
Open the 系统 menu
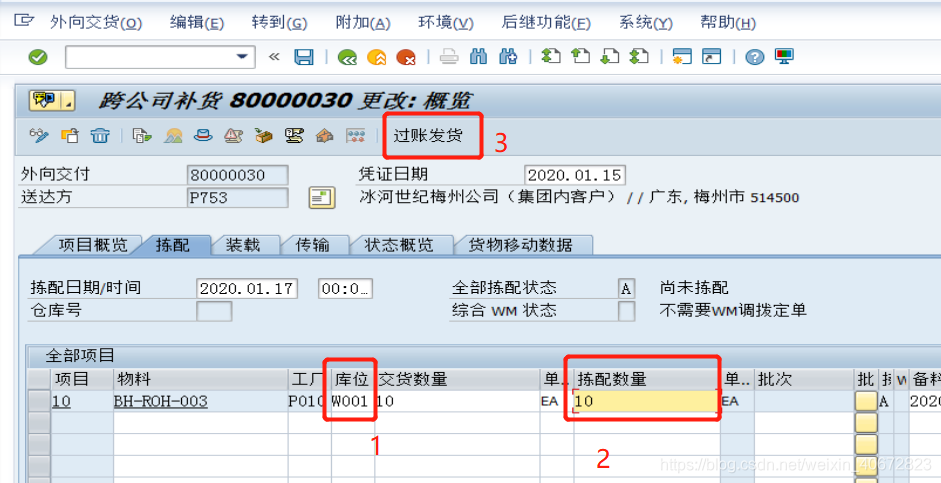(646, 23)
